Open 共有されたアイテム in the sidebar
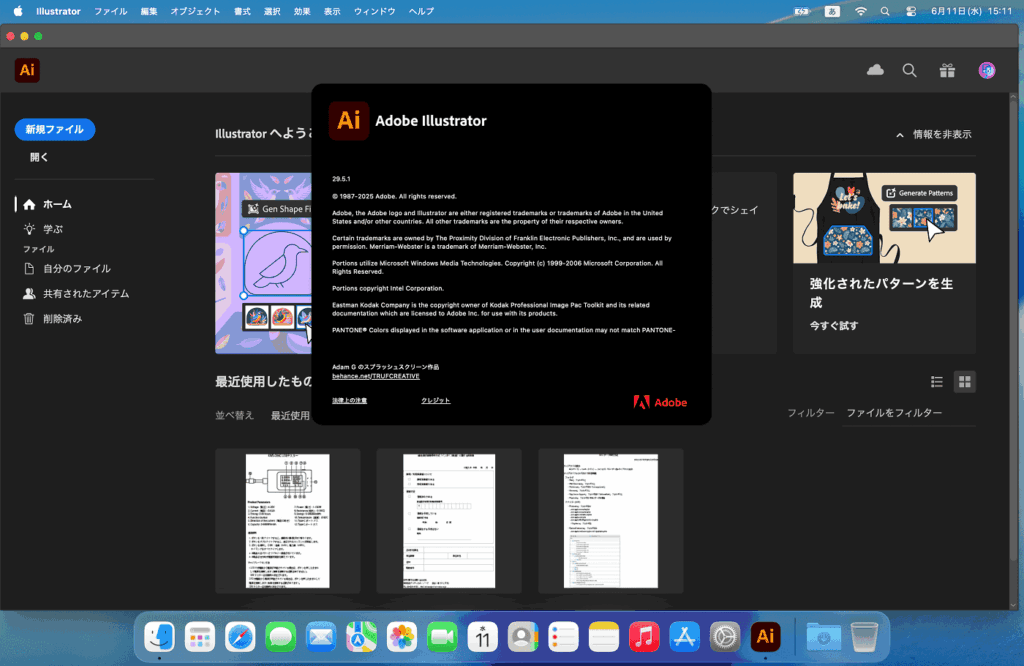 tap(84, 294)
